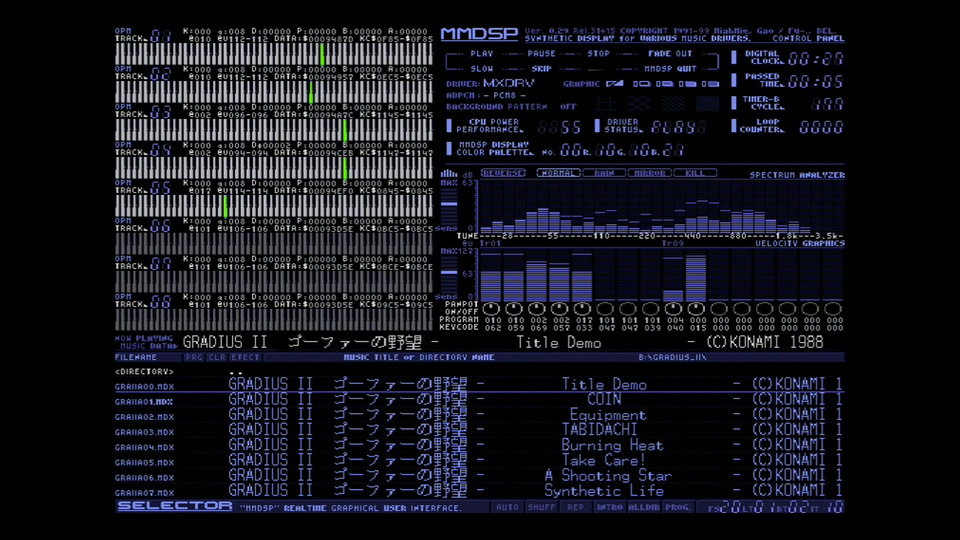Toggle panpot knob above keycode 069
The image size is (960, 540).
536,309
